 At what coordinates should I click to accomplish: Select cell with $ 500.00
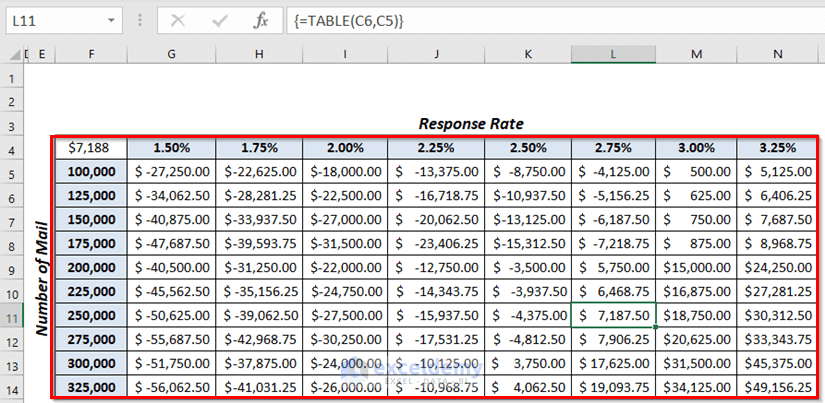[x=696, y=172]
